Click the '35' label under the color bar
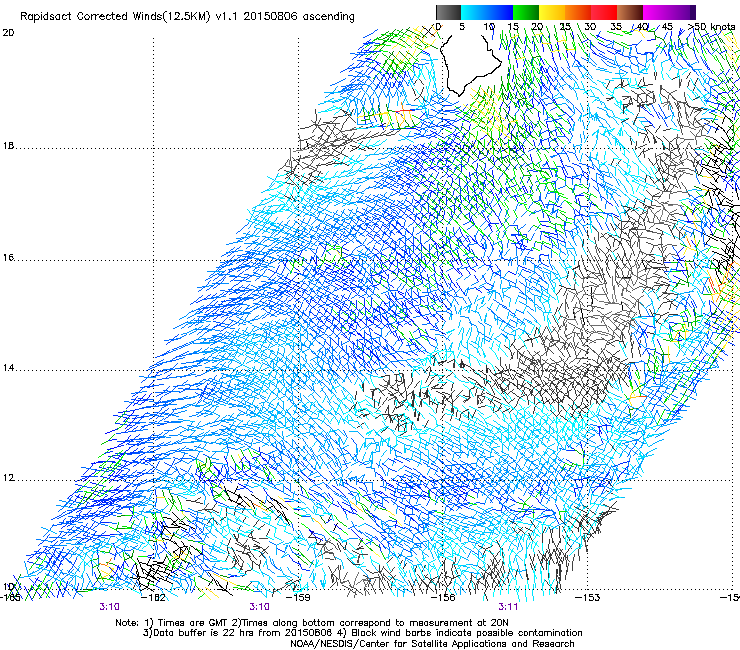 (x=616, y=27)
